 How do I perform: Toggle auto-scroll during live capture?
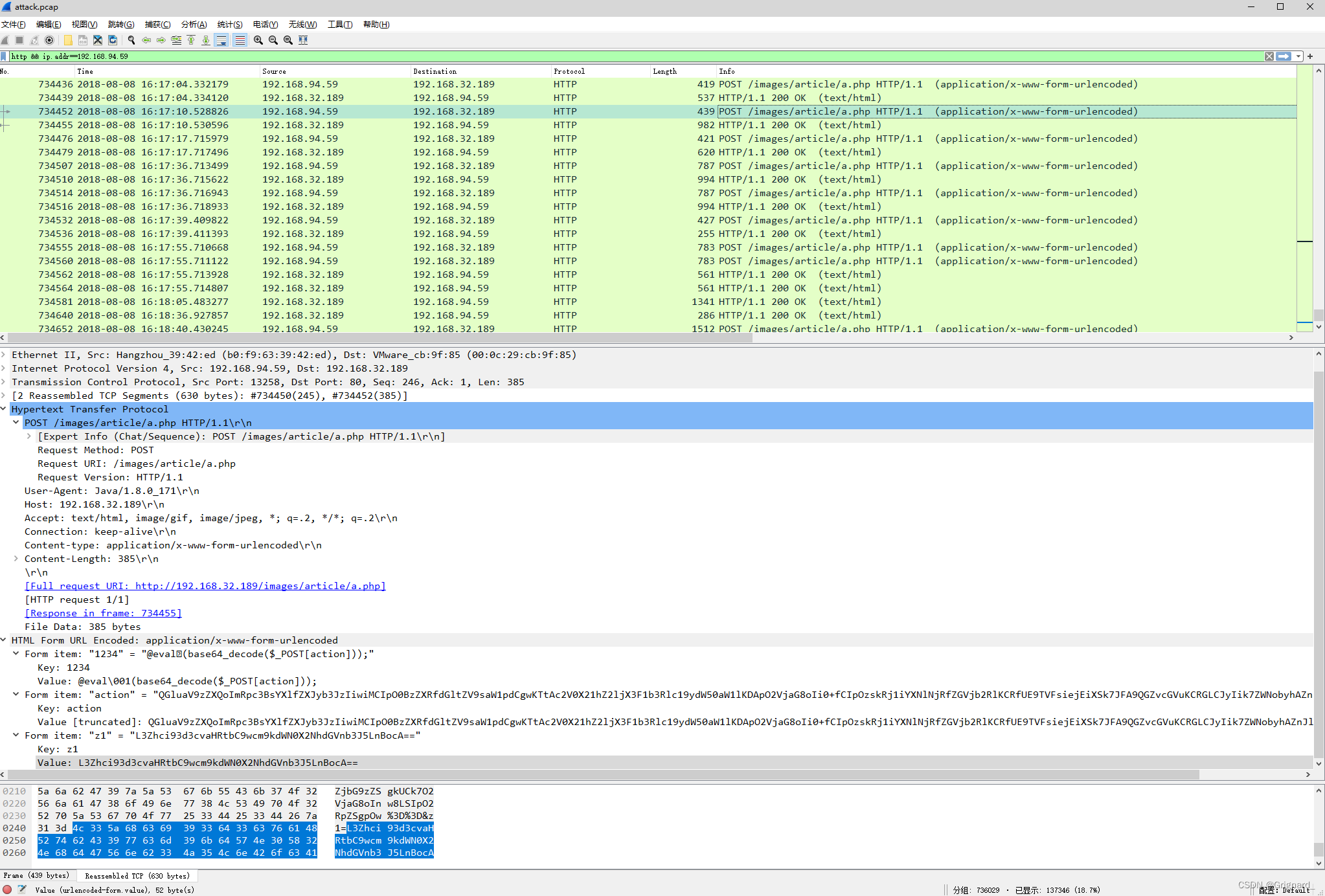point(221,40)
